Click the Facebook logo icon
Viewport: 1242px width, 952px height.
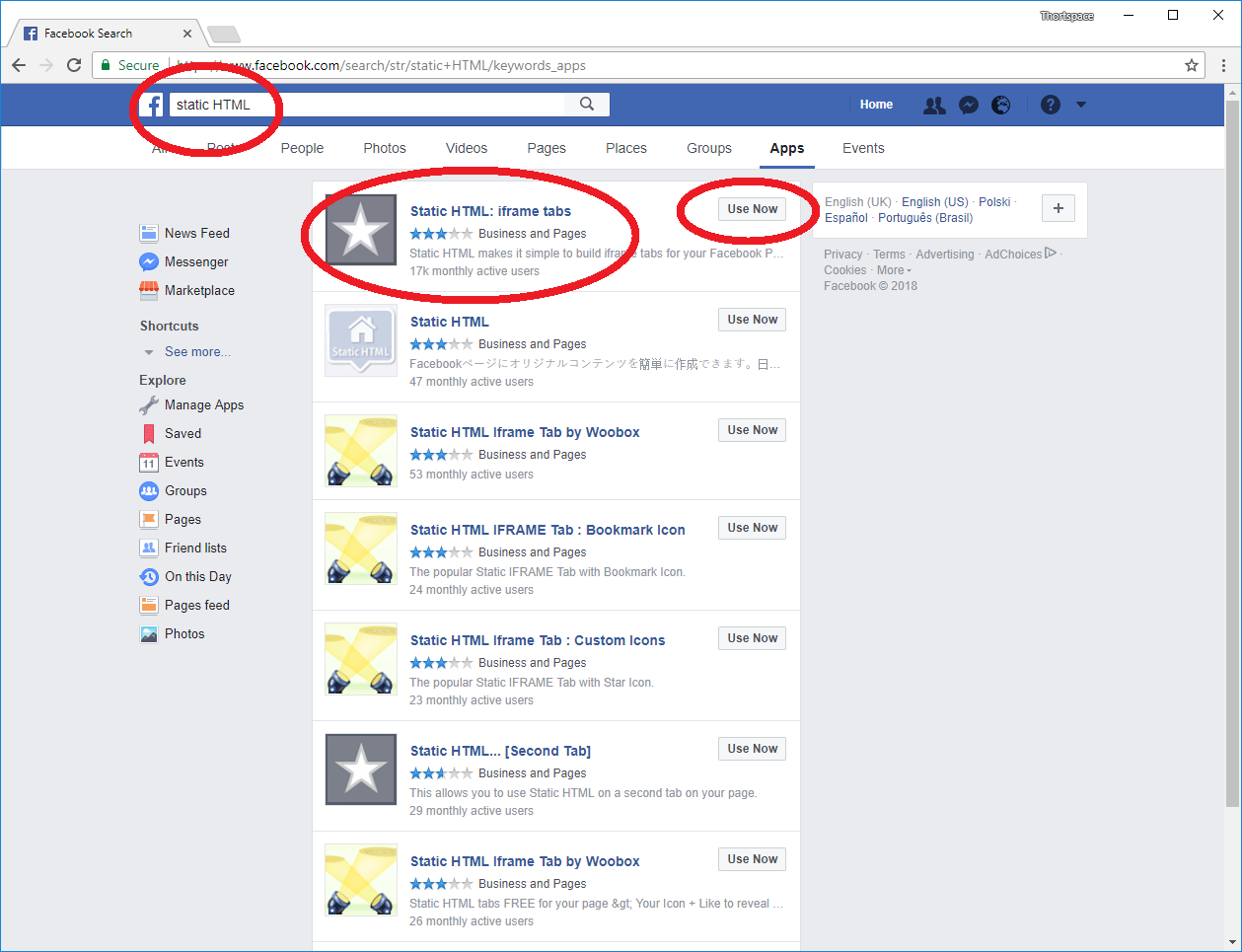coord(151,105)
